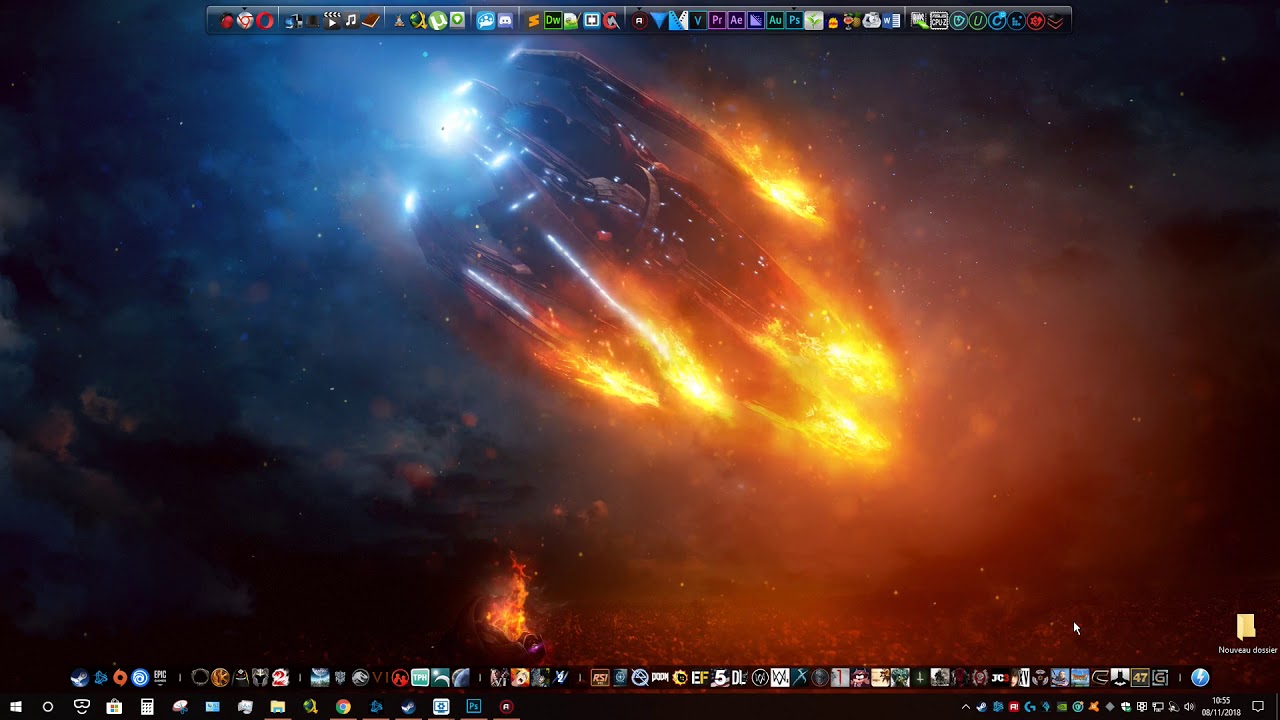Launch Steam from the game dock
Image resolution: width=1280 pixels, height=720 pixels.
click(x=80, y=678)
